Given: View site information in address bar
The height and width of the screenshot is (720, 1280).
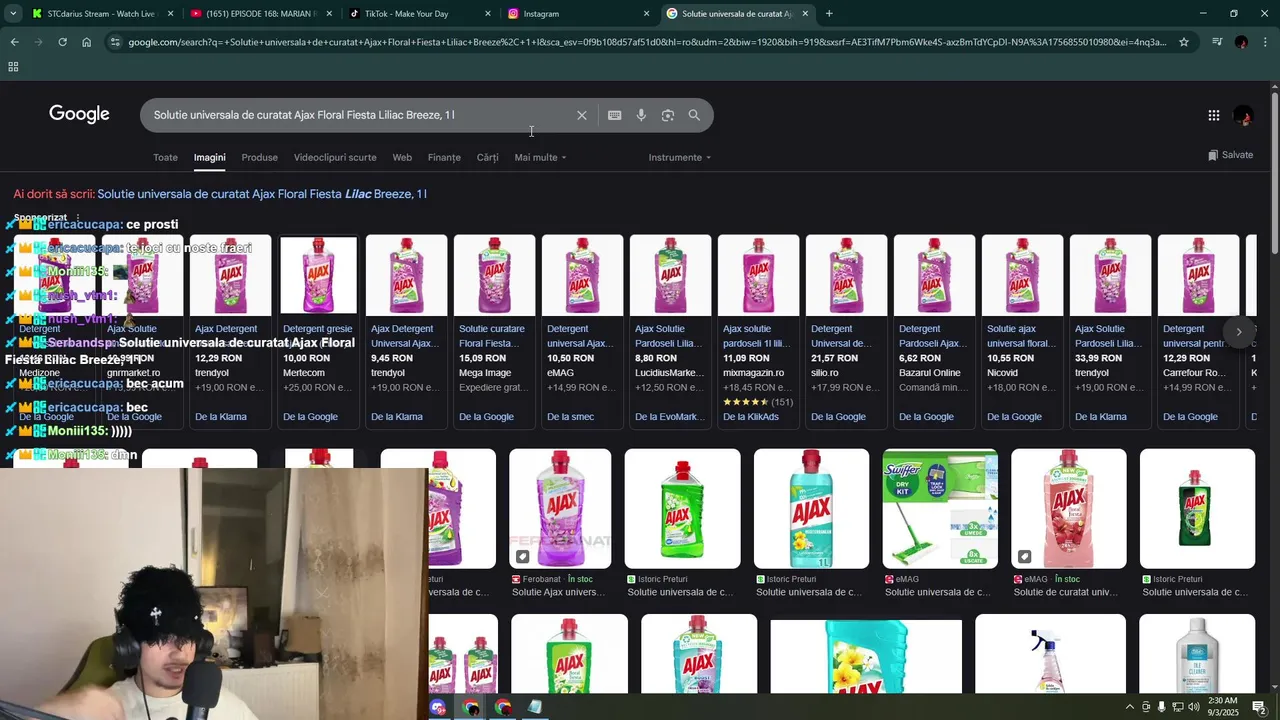Looking at the screenshot, I should 116,42.
